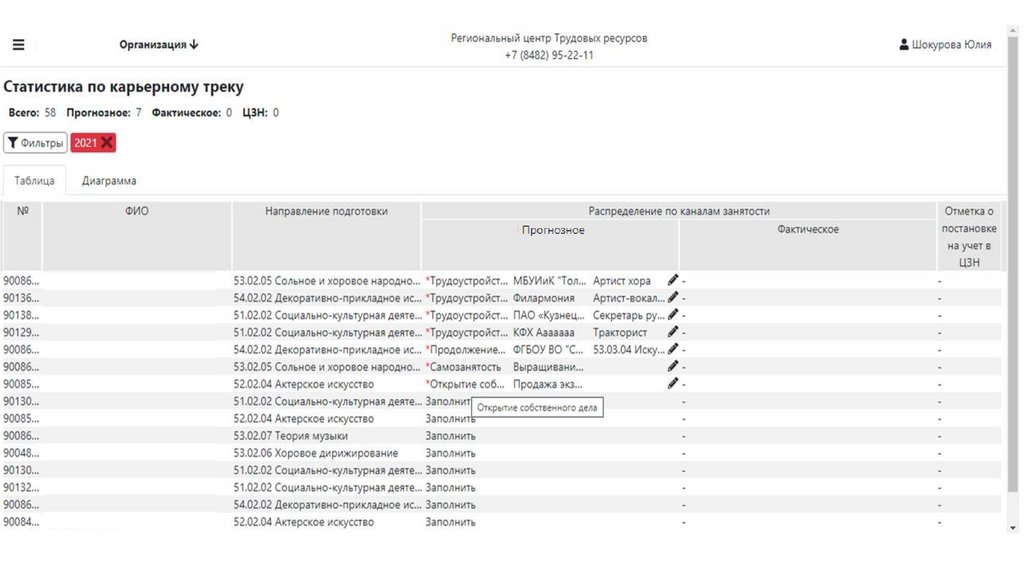Click Заполнить in the Теория музыки row
The height and width of the screenshot is (574, 1024).
click(450, 436)
